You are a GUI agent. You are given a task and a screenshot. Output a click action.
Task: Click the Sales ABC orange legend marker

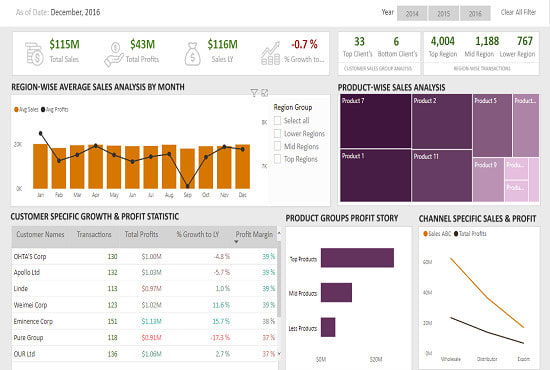click(x=425, y=234)
